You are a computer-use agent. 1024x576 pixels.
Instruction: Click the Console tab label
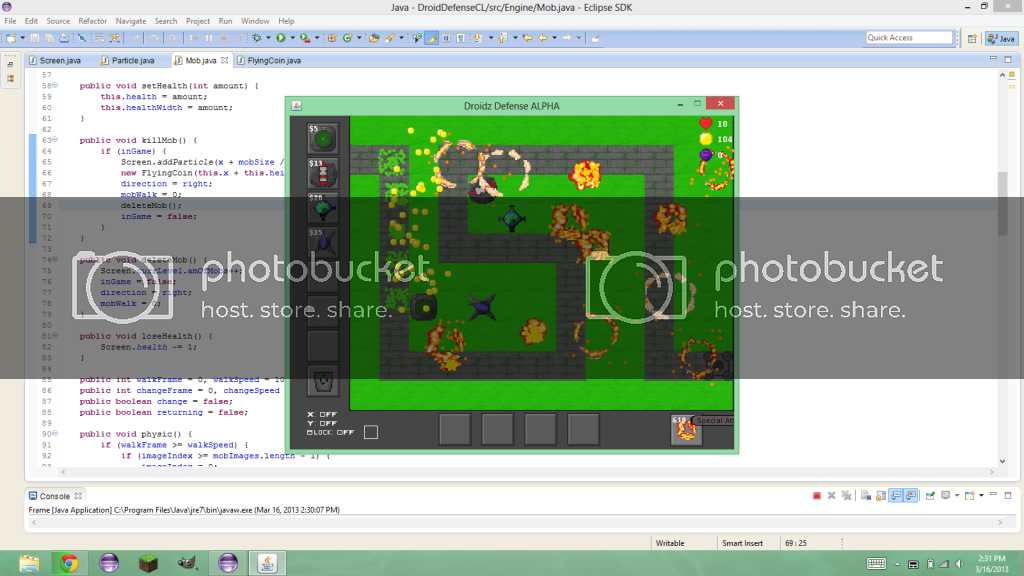coord(54,496)
